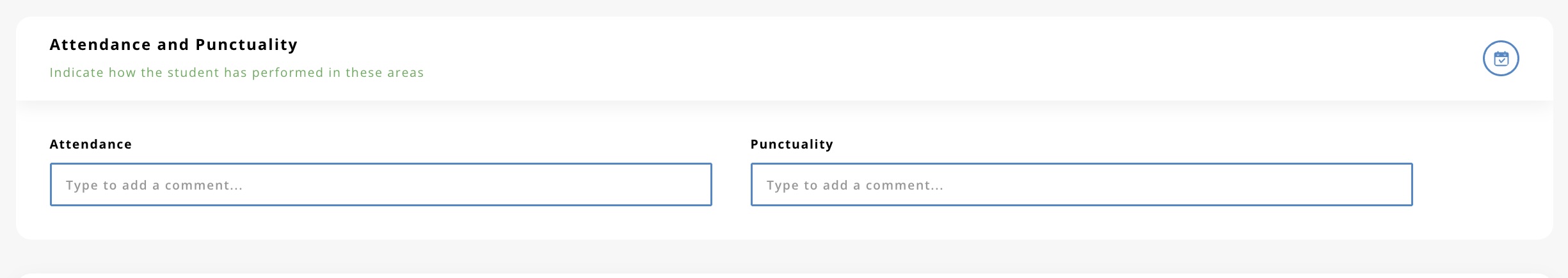
Task: Click the Punctuality field label
Action: 792,144
